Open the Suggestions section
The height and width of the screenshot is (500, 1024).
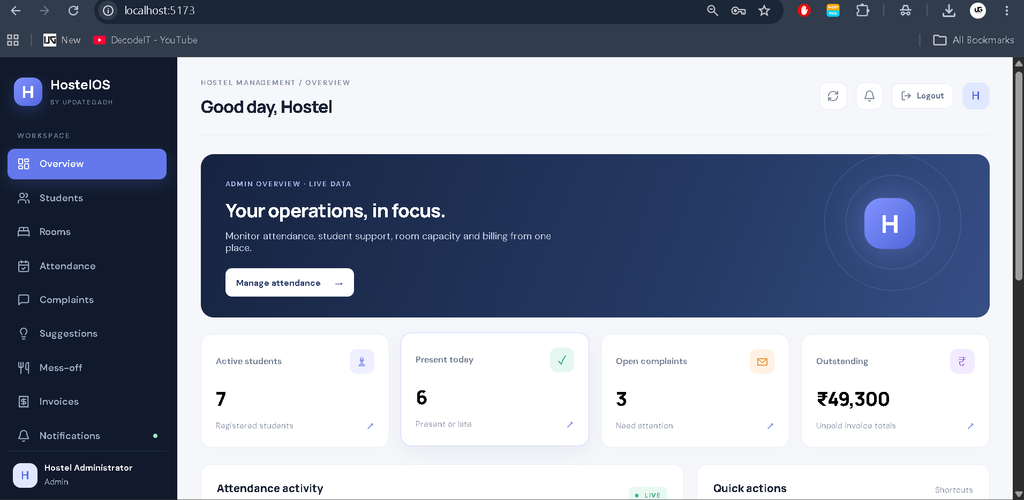point(87,334)
